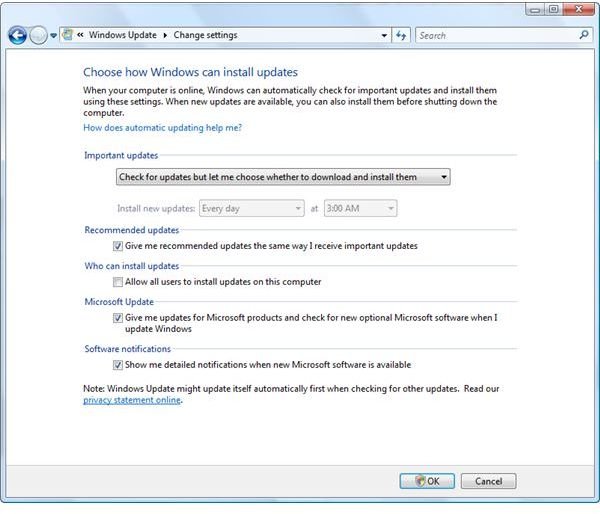
Task: Click the double chevron before Windows Update
Action: click(80, 35)
